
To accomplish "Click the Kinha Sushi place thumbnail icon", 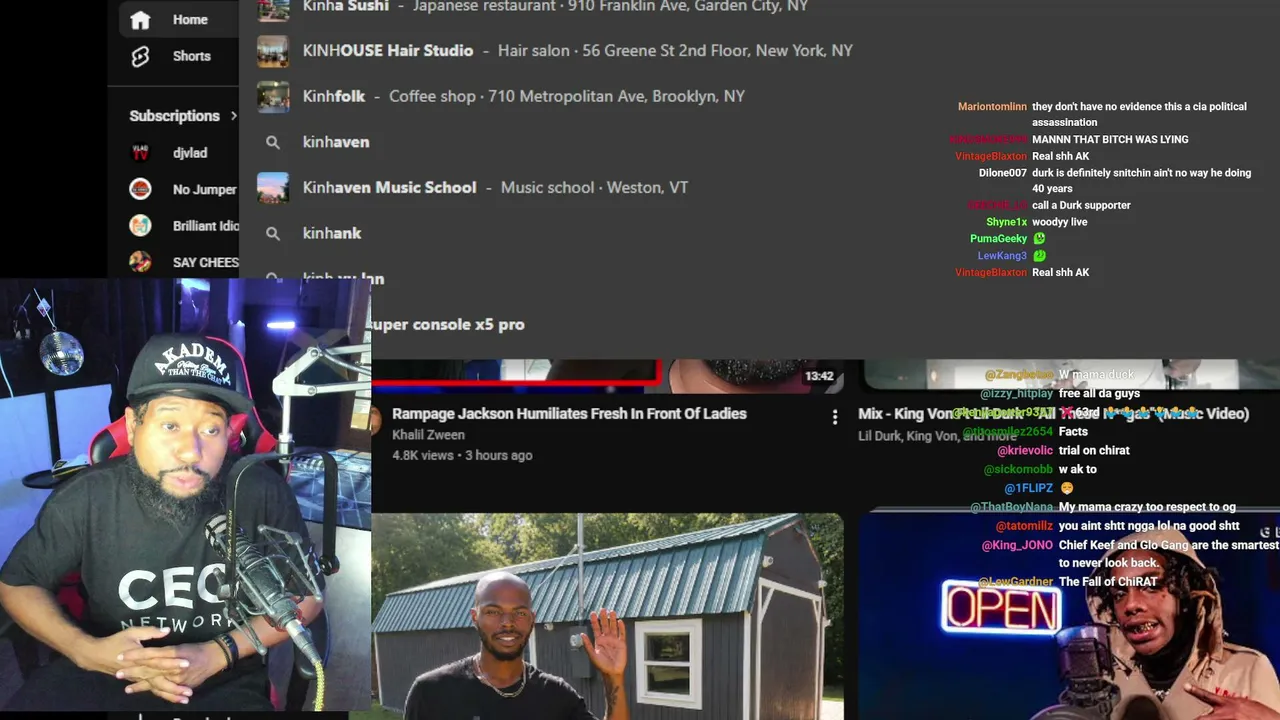I will tap(273, 9).
